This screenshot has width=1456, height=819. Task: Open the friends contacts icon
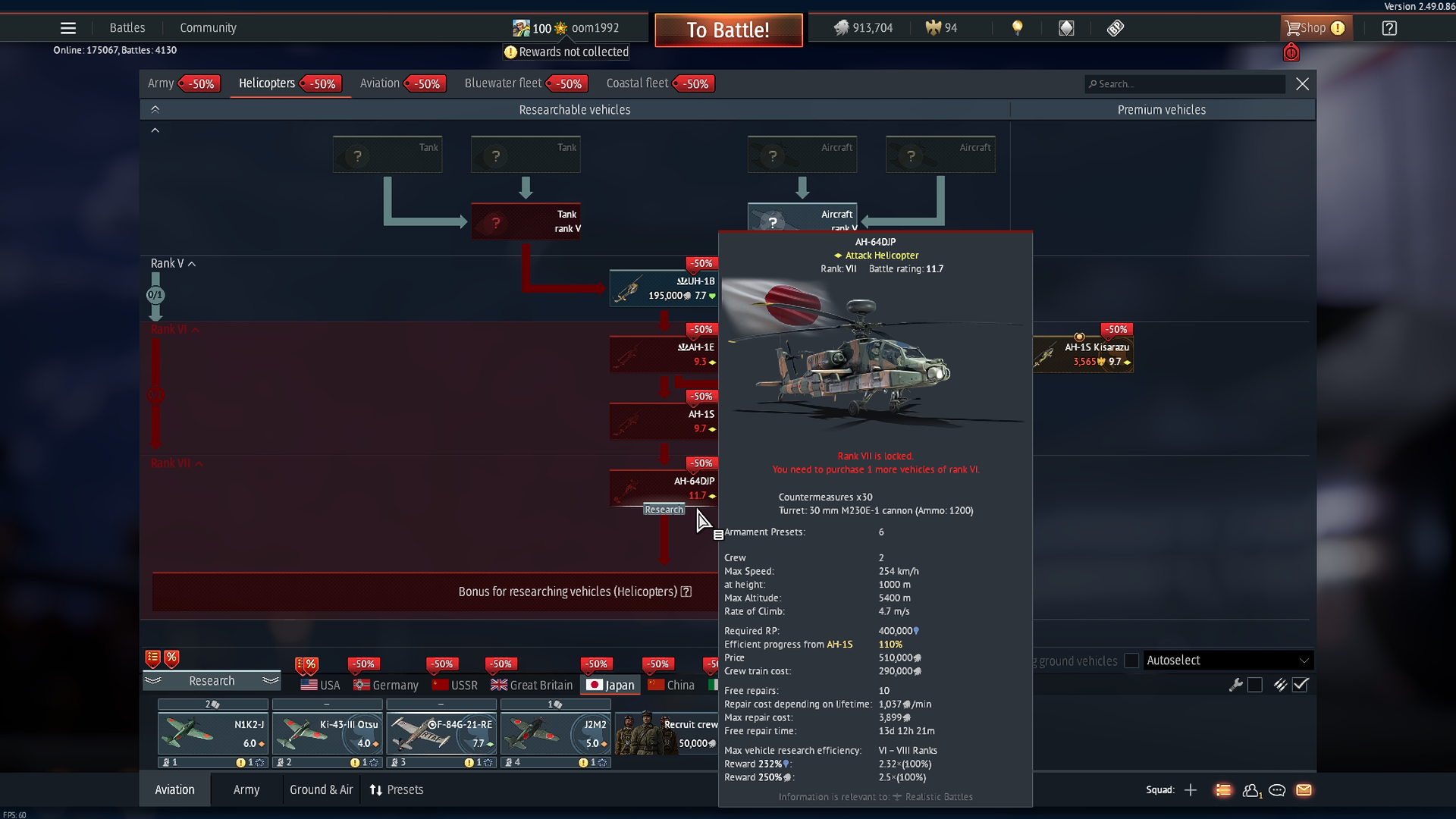[x=1251, y=790]
